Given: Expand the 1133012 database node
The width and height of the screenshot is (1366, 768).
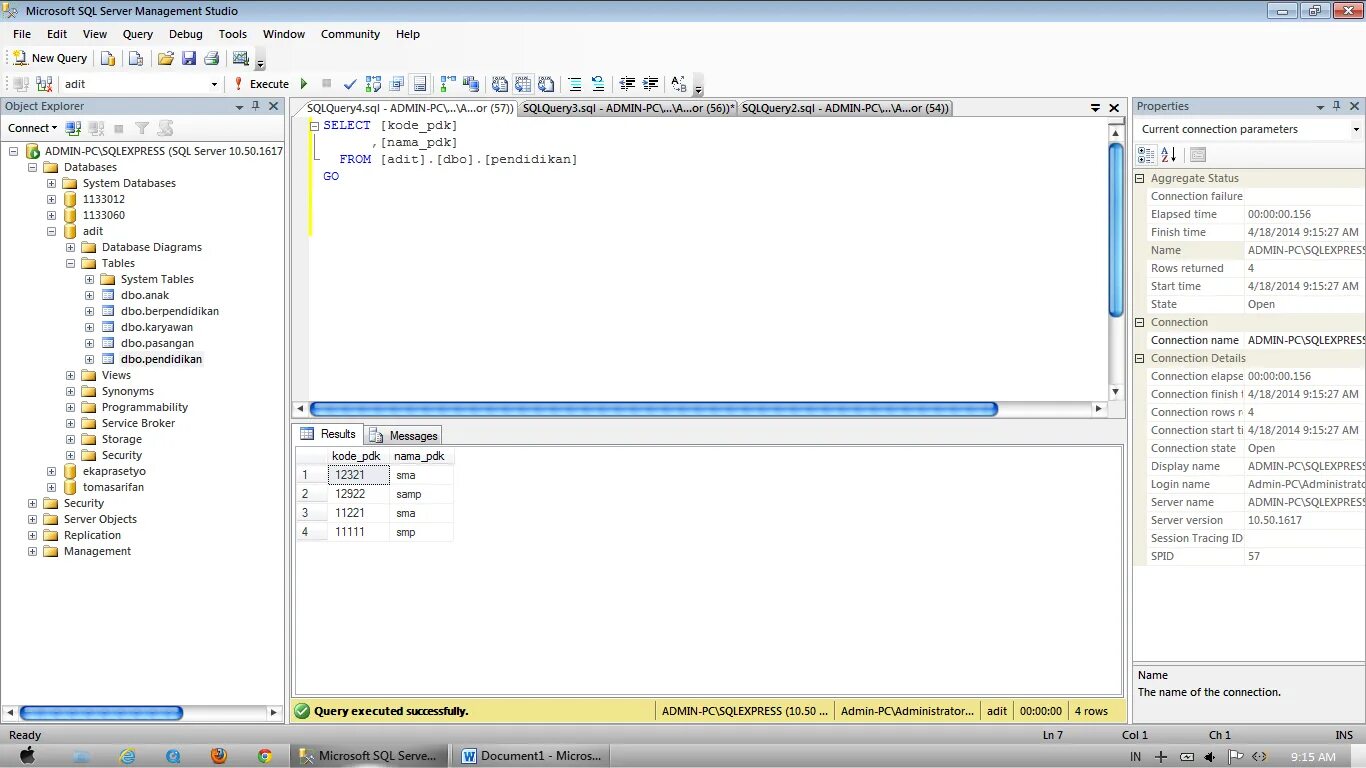Looking at the screenshot, I should pos(51,199).
